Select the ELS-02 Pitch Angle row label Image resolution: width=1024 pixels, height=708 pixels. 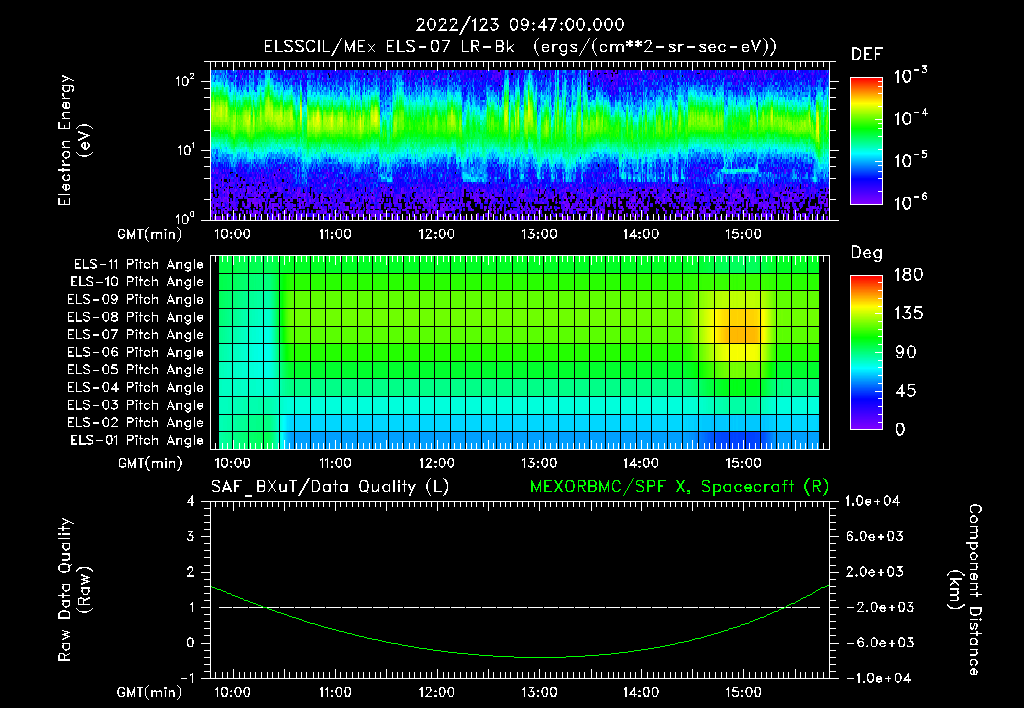(135, 423)
